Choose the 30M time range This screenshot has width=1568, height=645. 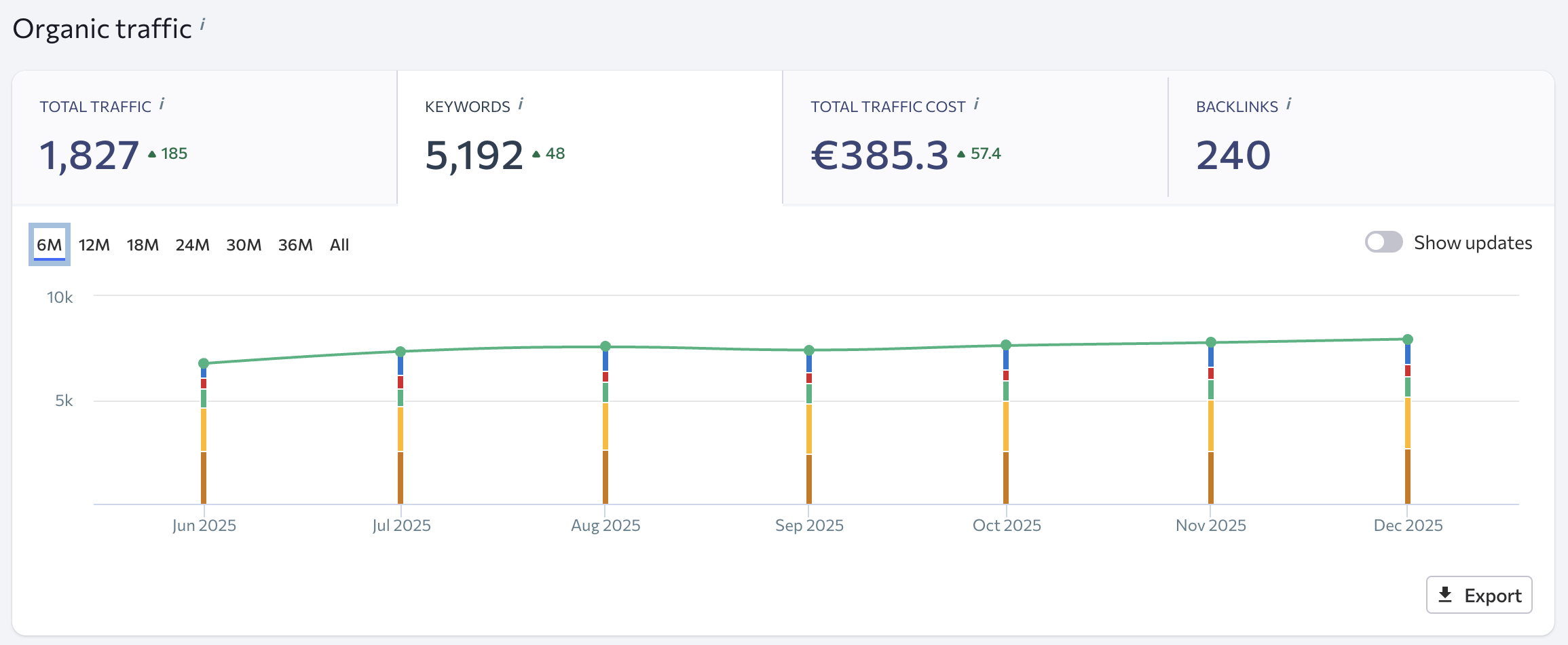pyautogui.click(x=244, y=244)
